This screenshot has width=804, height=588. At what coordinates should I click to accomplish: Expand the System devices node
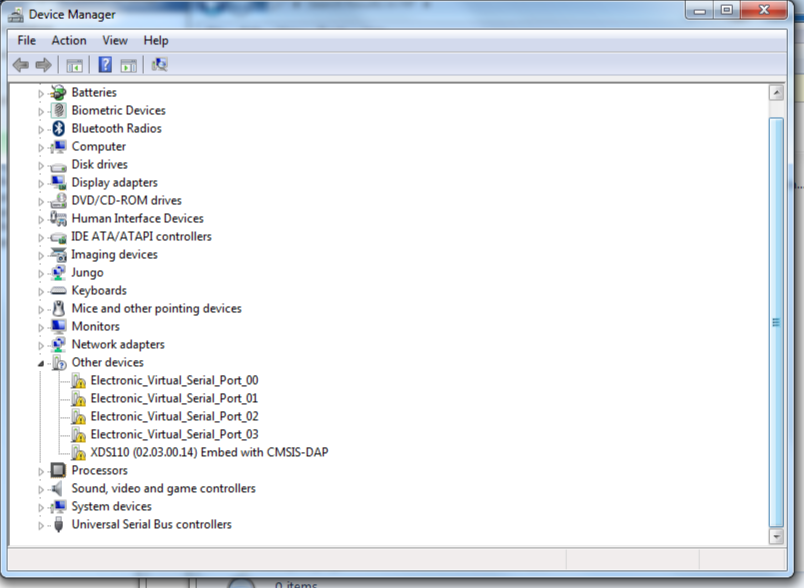(41, 507)
